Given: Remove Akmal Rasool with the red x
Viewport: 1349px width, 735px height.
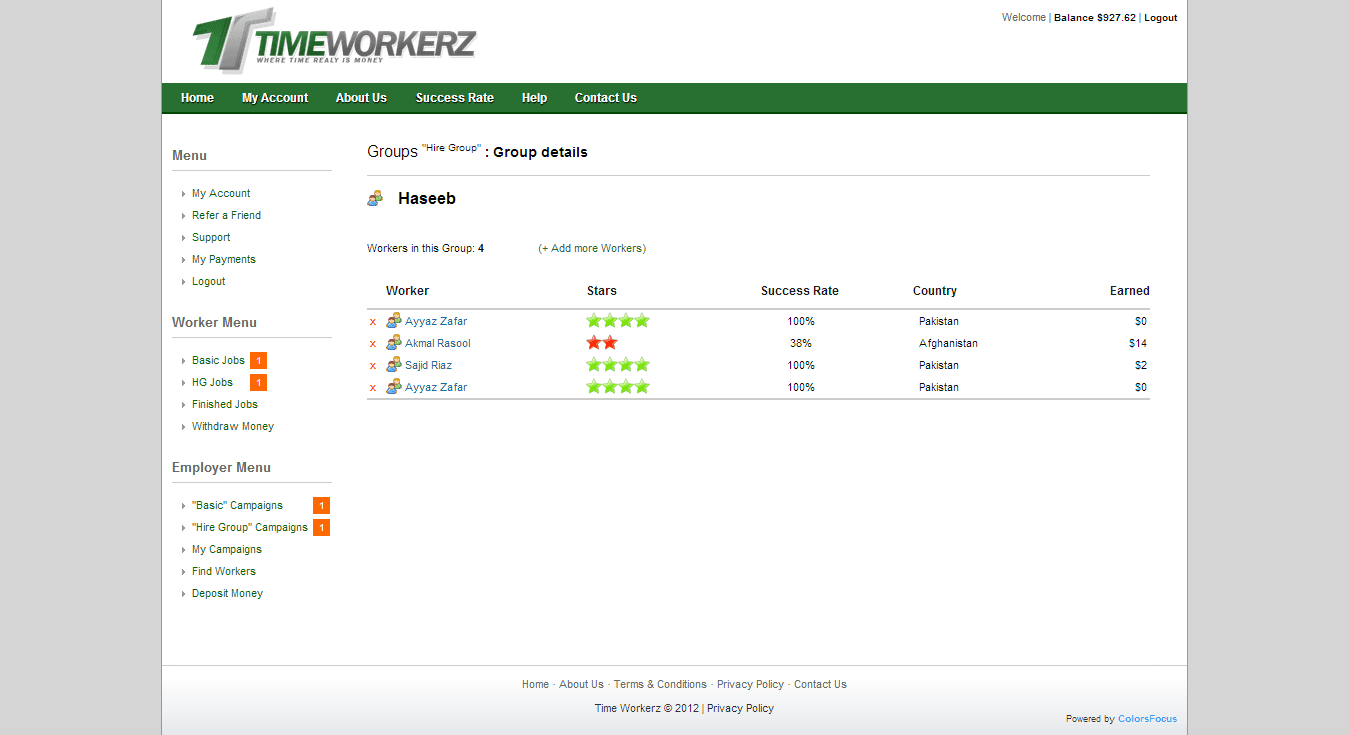Looking at the screenshot, I should [x=373, y=344].
